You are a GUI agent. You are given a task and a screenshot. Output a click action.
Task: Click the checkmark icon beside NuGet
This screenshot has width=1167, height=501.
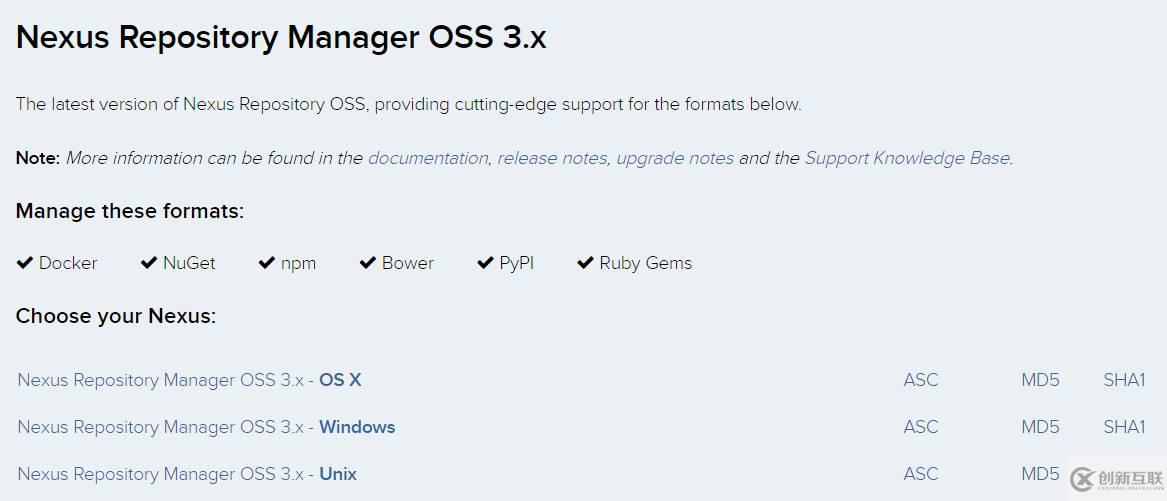149,263
